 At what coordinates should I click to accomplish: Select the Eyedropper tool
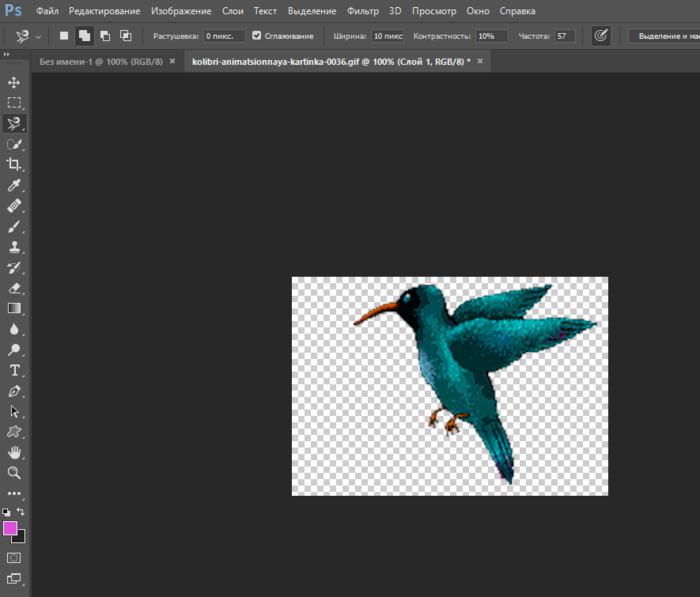pyautogui.click(x=14, y=186)
